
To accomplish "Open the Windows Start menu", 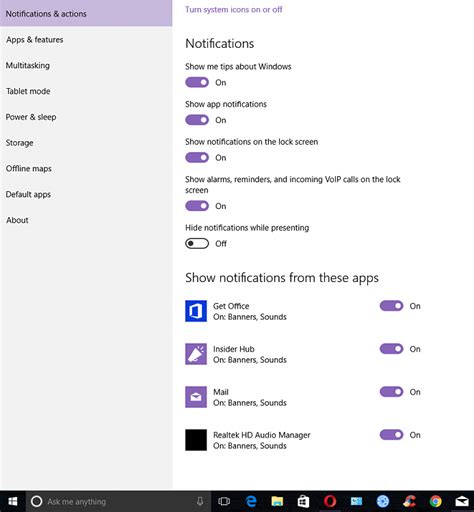I will (x=13, y=501).
